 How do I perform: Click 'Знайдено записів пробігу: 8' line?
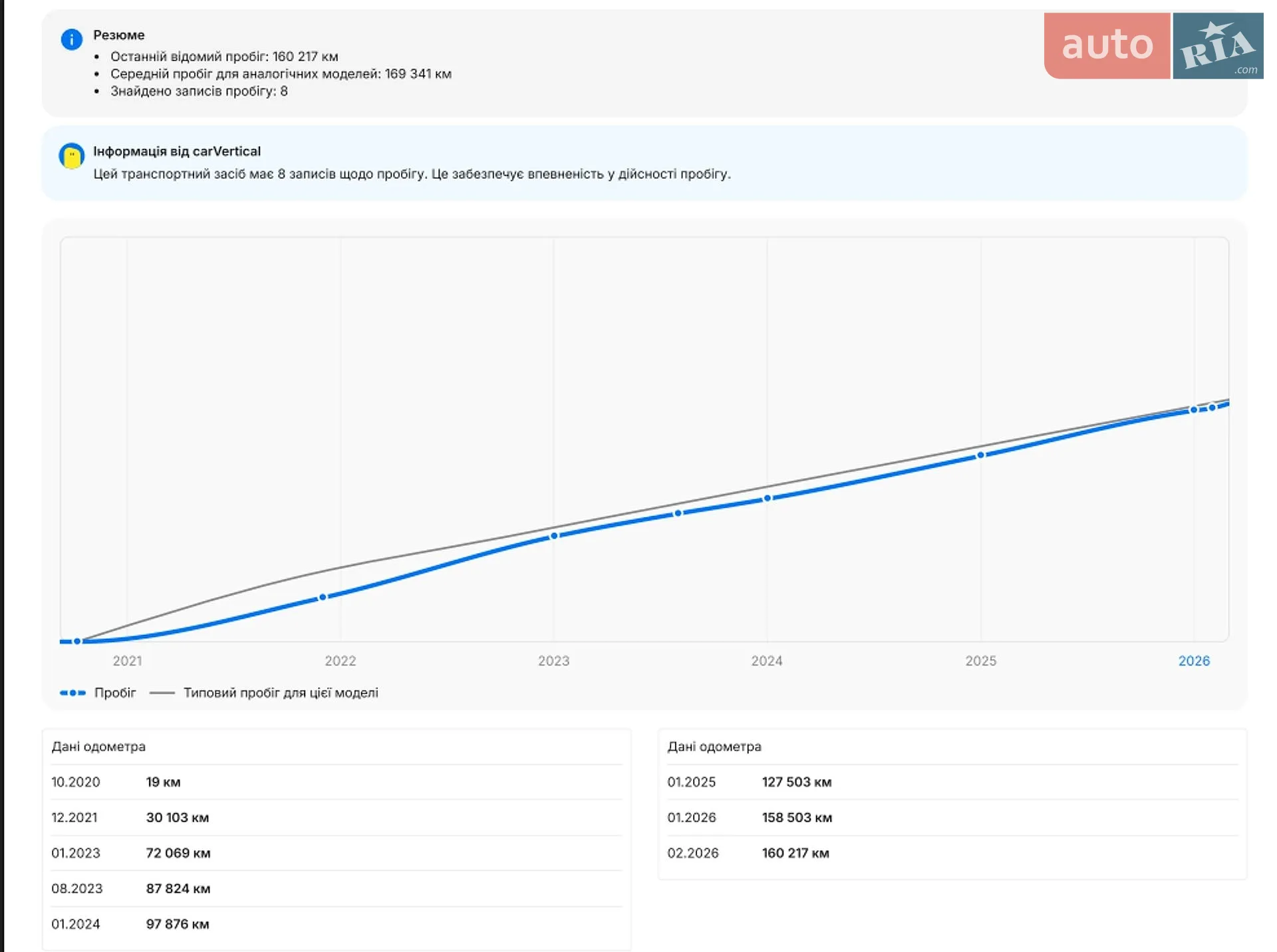[x=199, y=91]
